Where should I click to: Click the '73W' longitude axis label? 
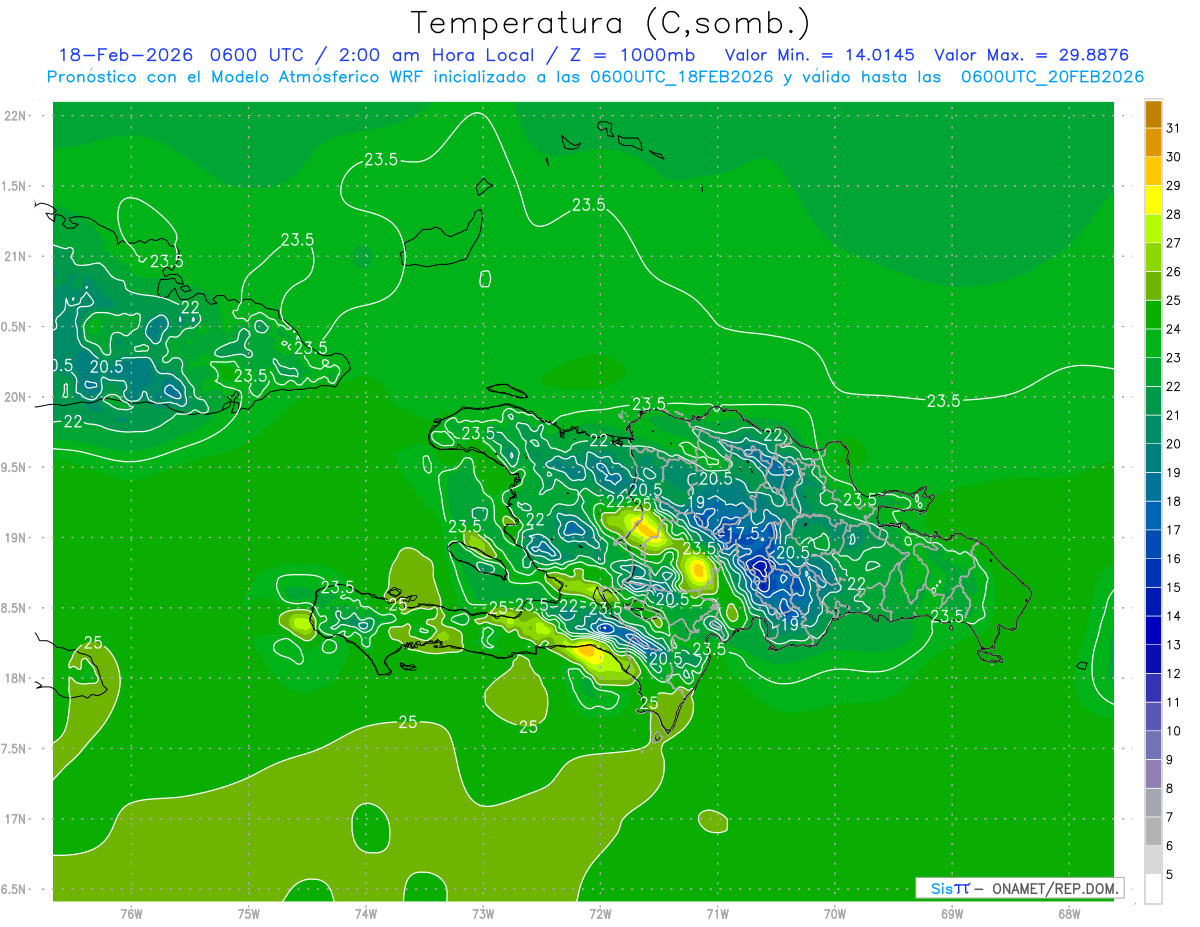click(x=483, y=914)
